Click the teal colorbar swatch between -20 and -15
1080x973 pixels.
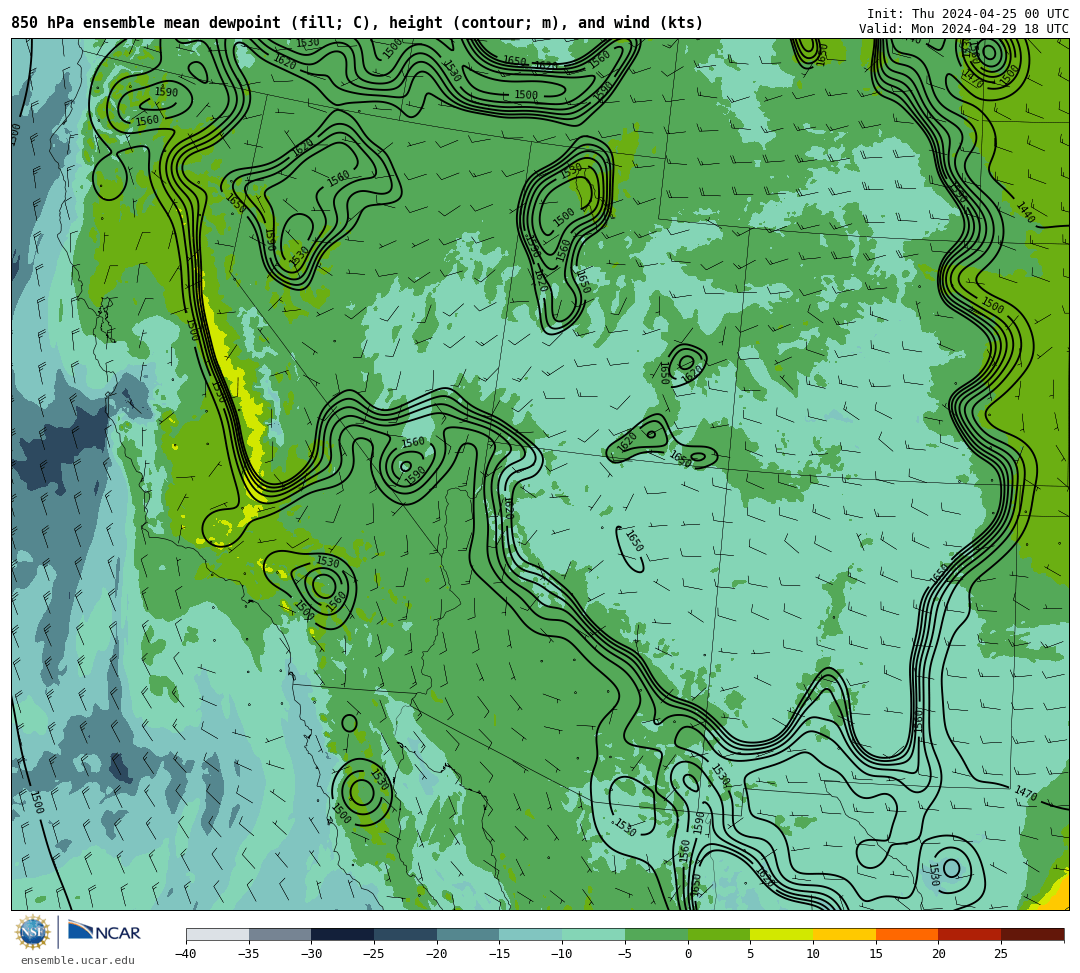click(x=468, y=934)
